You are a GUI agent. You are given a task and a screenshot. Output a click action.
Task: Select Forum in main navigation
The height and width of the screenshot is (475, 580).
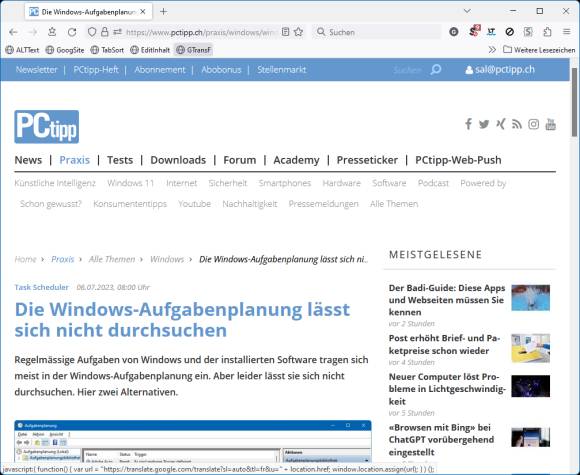240,160
